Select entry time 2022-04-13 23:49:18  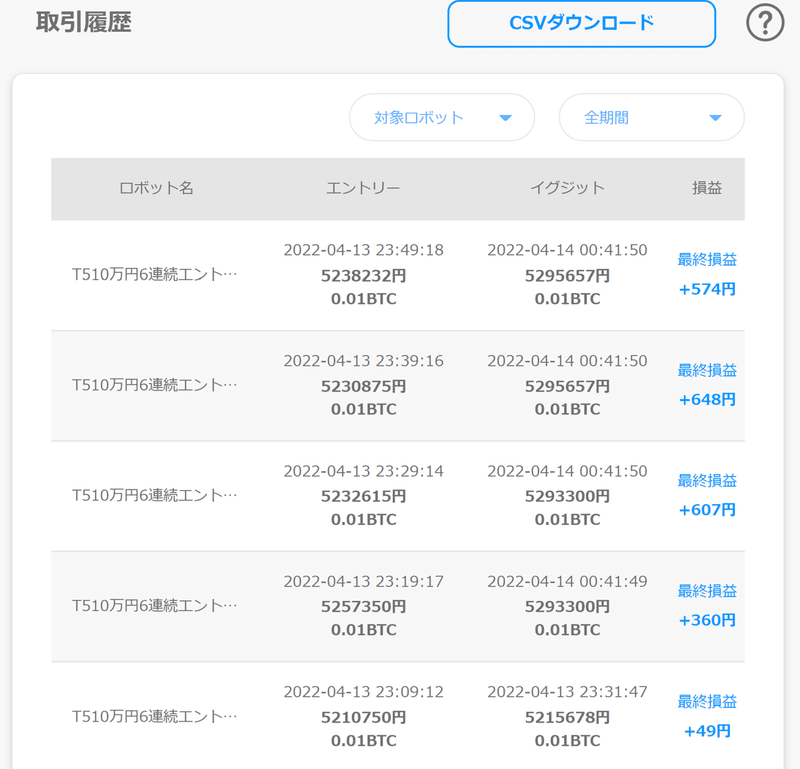(x=363, y=250)
